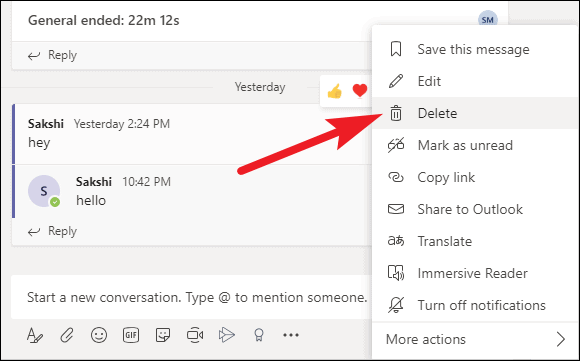Select Delete from the context menu
This screenshot has height=361, width=580.
476,113
